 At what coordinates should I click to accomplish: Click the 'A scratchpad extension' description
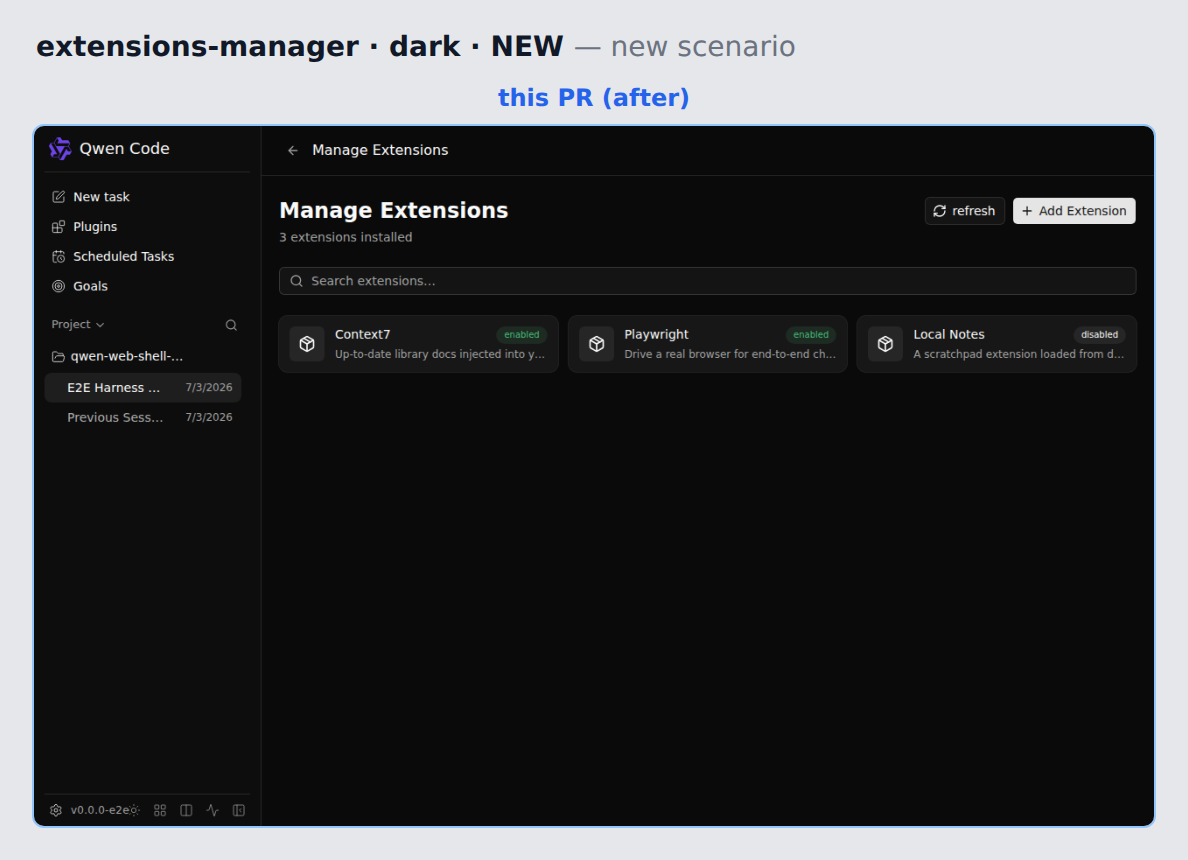tap(1018, 354)
